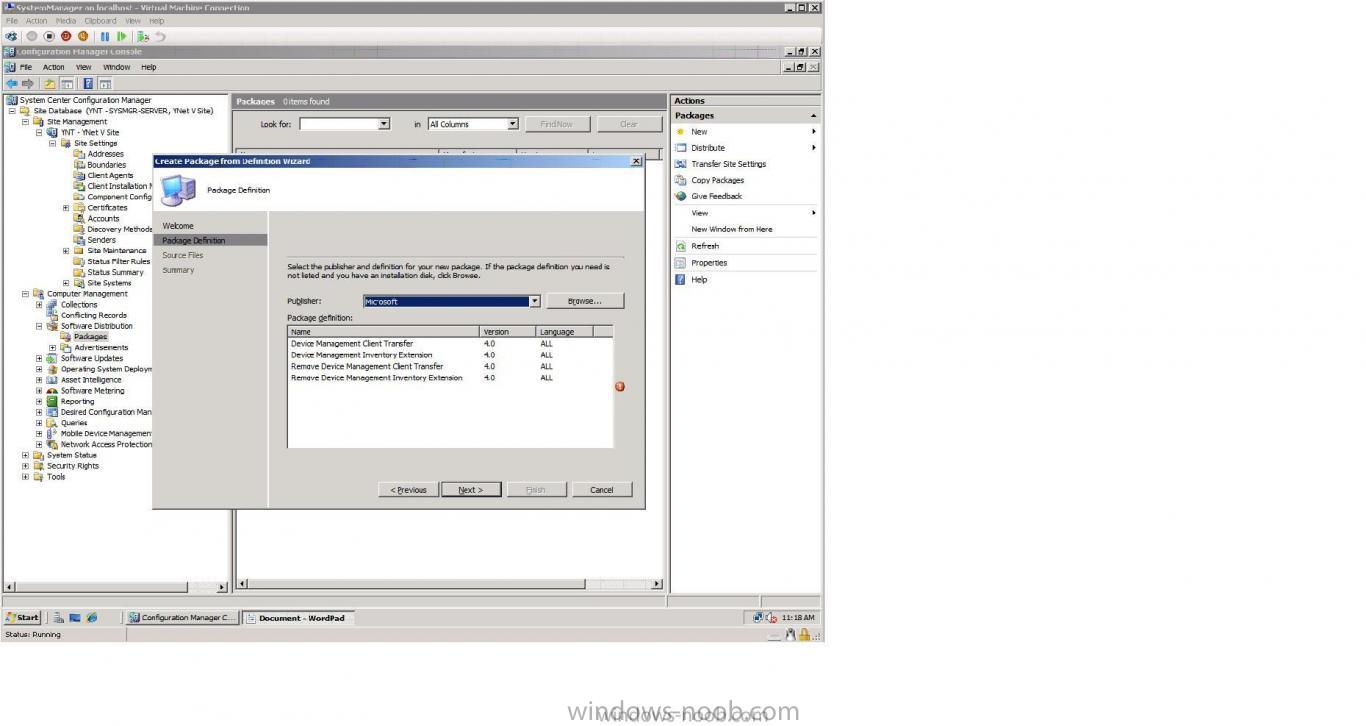Viewport: 1366px width, 726px height.
Task: Select Device Management Client Transfer definition
Action: (x=352, y=344)
